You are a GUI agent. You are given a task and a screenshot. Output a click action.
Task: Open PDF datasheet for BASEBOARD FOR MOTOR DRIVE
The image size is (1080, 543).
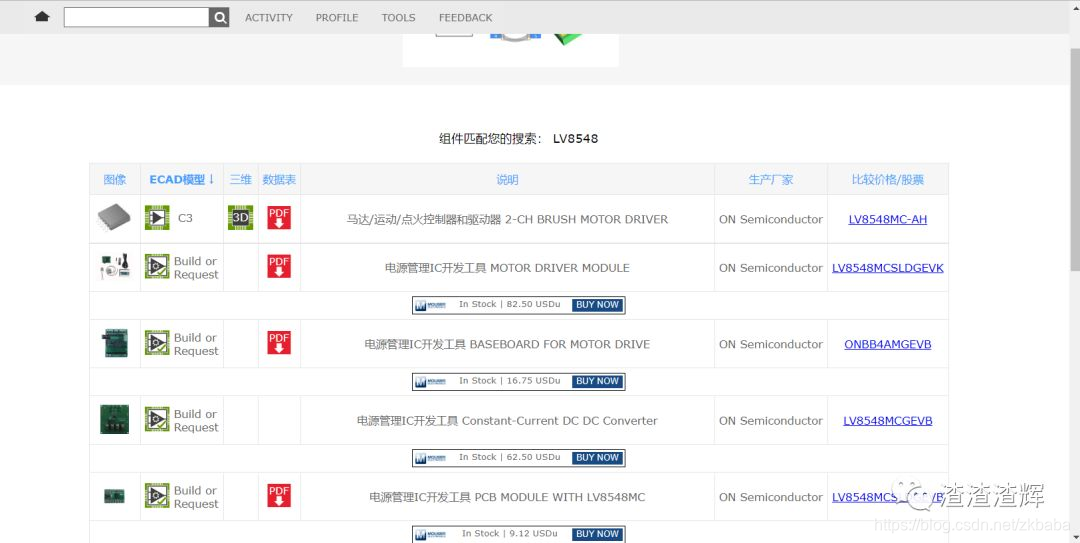pos(279,343)
